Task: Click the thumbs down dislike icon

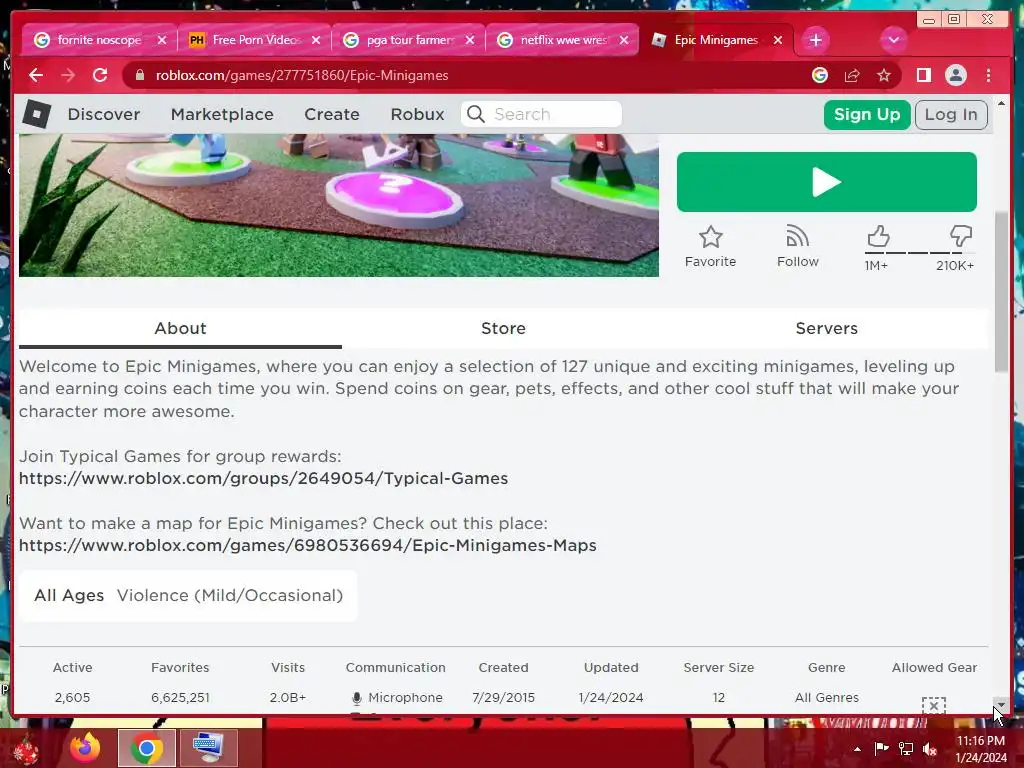Action: tap(961, 236)
